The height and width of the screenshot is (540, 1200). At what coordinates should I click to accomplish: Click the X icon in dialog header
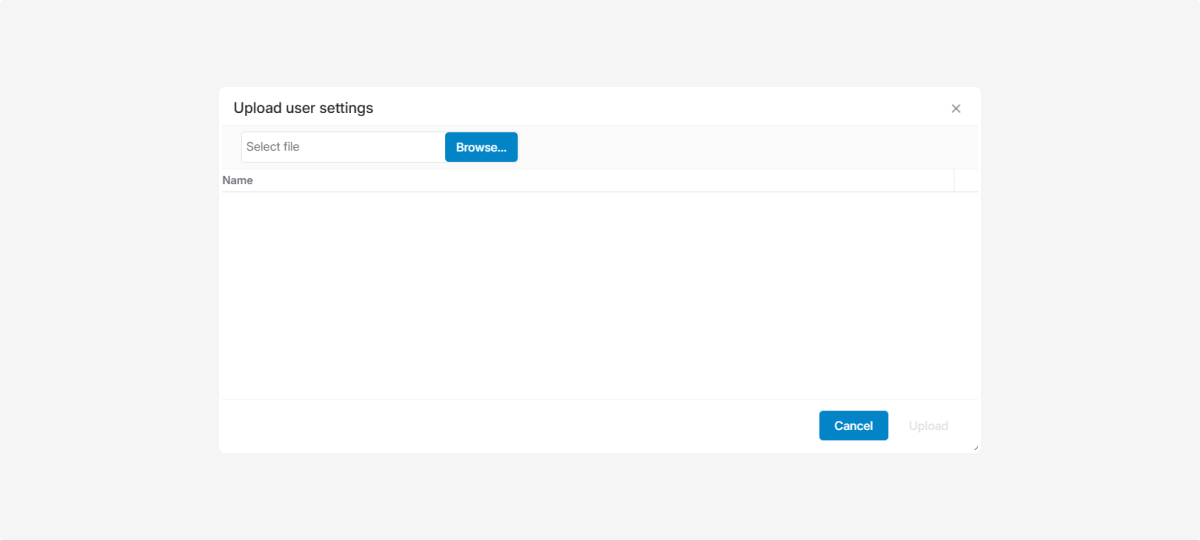(x=956, y=109)
